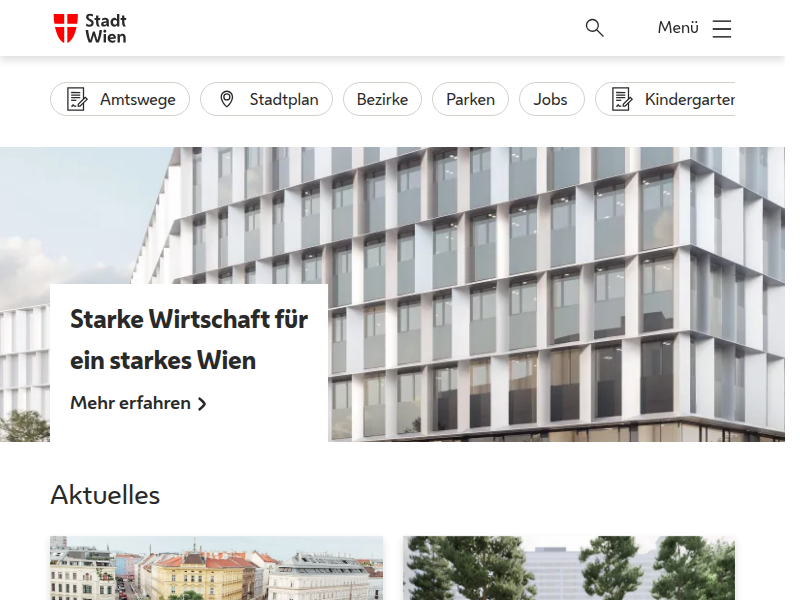Click the hamburger icon next to Menü

(x=722, y=28)
